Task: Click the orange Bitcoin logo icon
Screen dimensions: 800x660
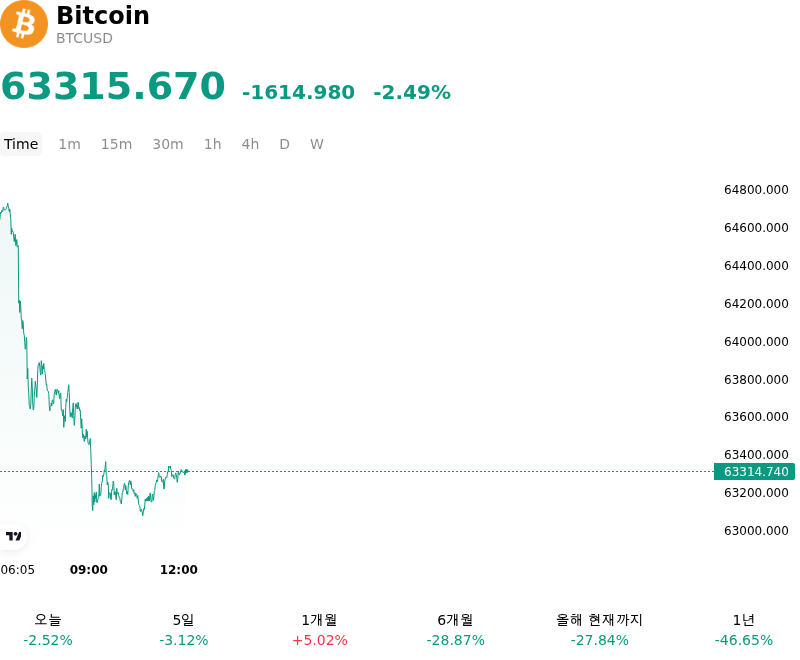Action: [x=24, y=24]
